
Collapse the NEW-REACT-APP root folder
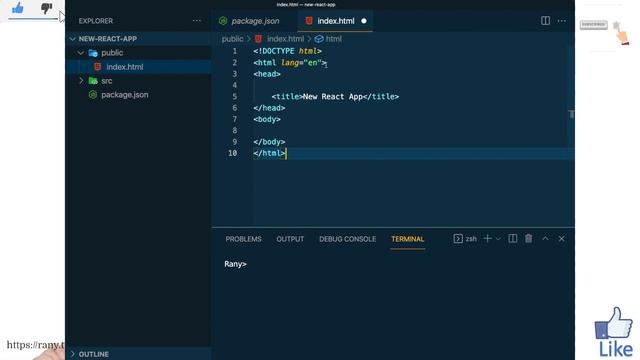click(73, 39)
